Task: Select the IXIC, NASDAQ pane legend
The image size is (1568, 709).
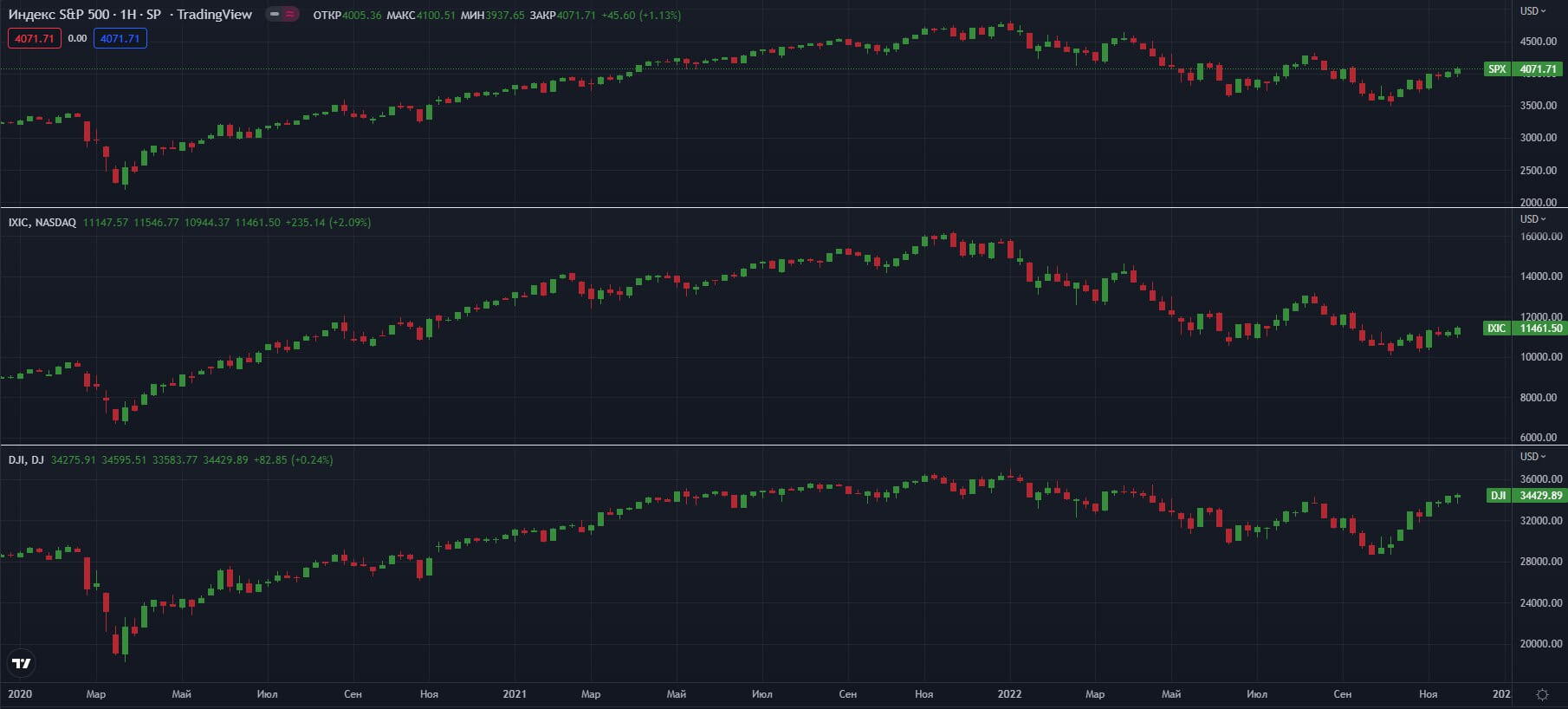Action: 42,223
